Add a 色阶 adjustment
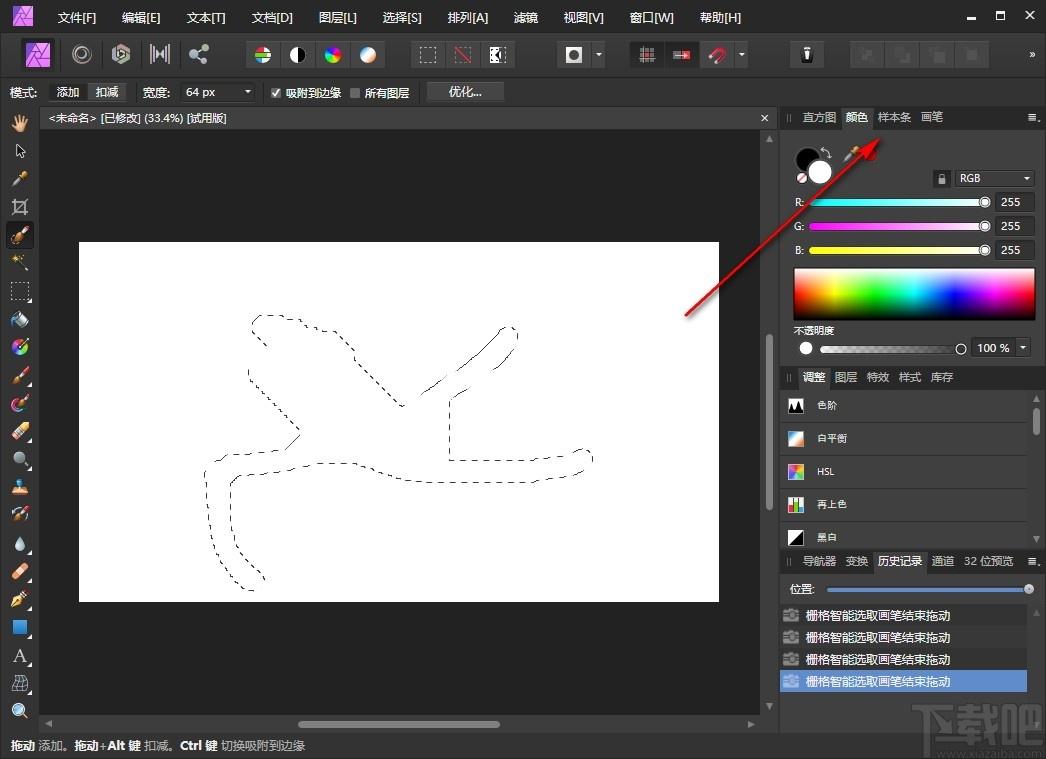 point(904,406)
